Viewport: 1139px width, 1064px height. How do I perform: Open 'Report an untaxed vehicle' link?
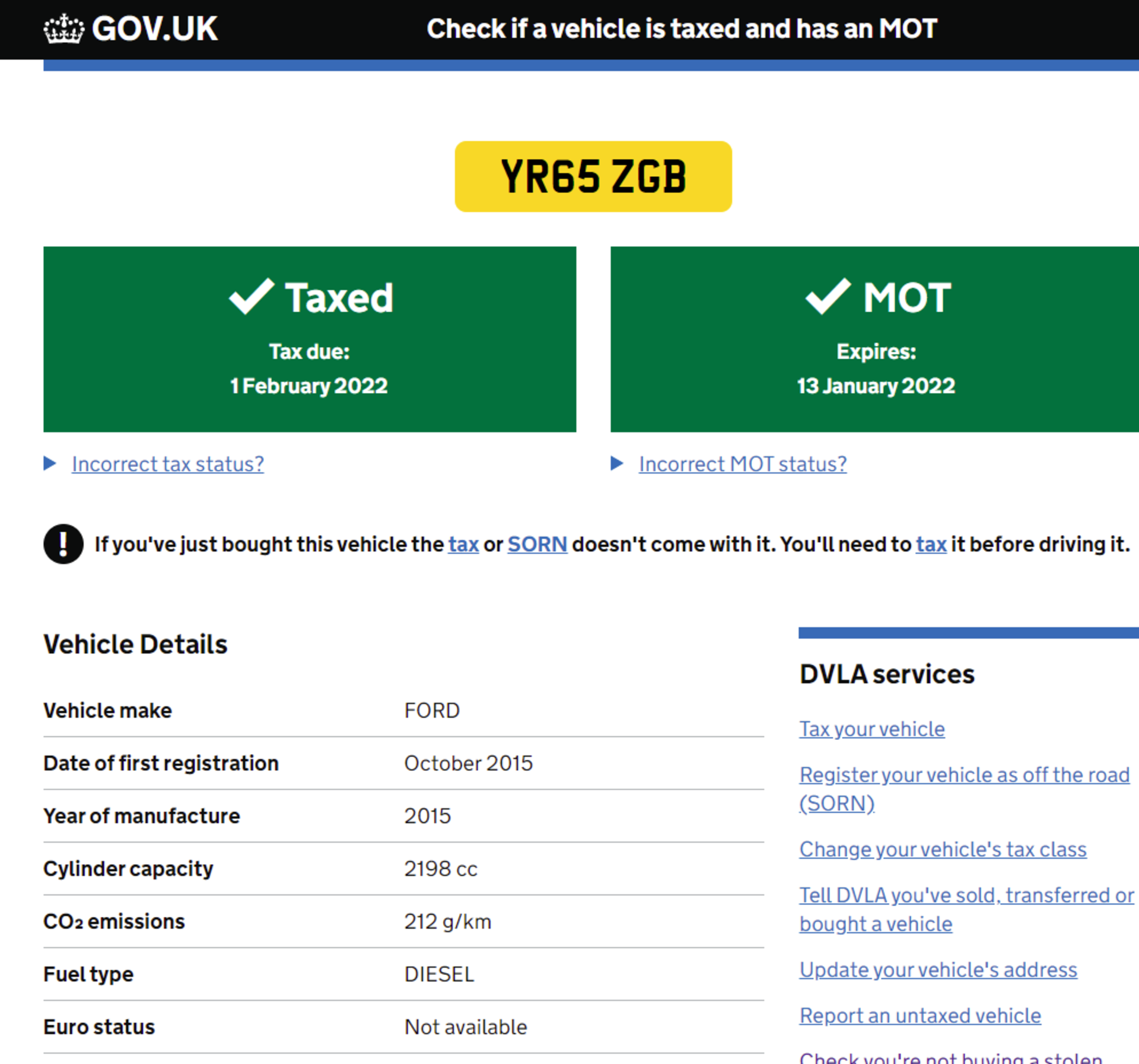click(x=920, y=1015)
